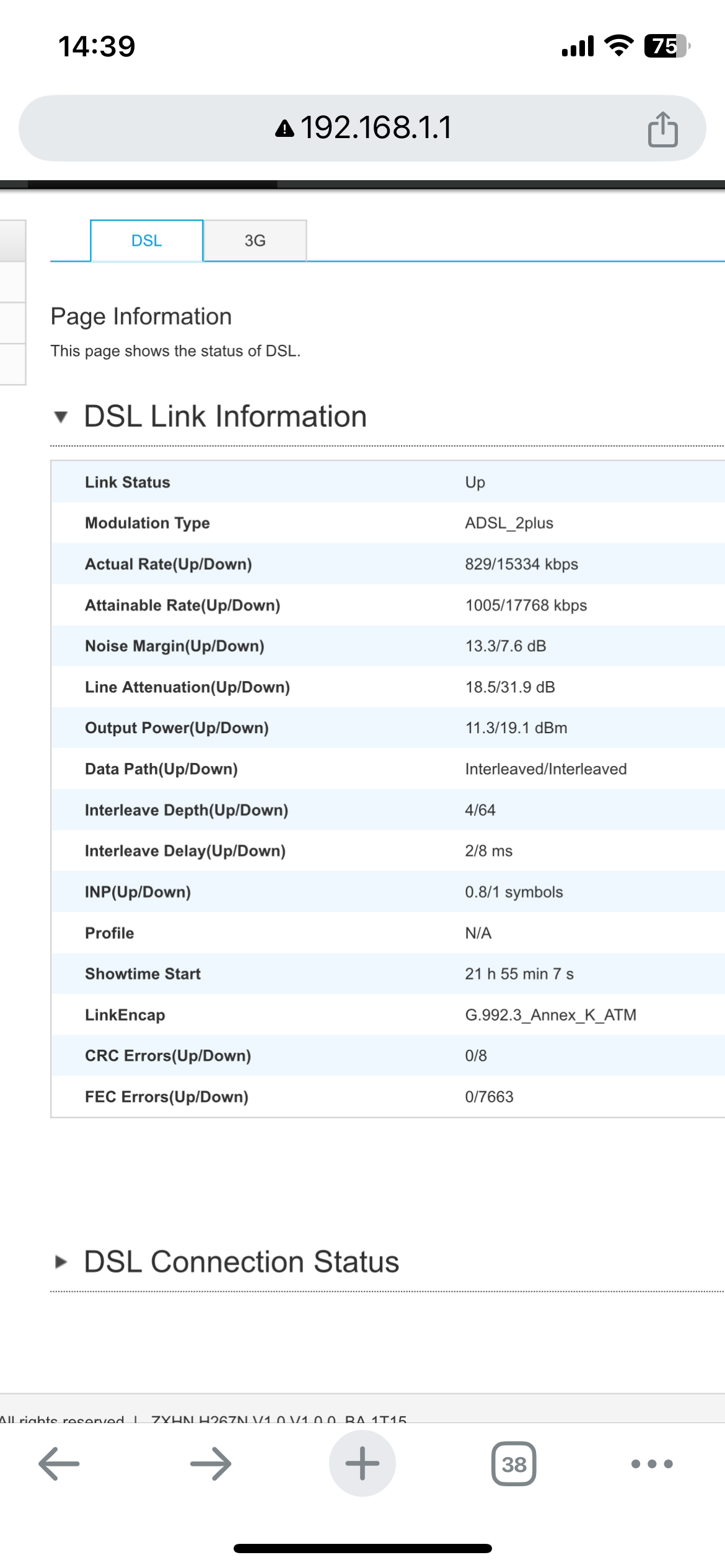Select the Actual Rate(Up/Down) label
Image resolution: width=725 pixels, height=1568 pixels.
169,564
